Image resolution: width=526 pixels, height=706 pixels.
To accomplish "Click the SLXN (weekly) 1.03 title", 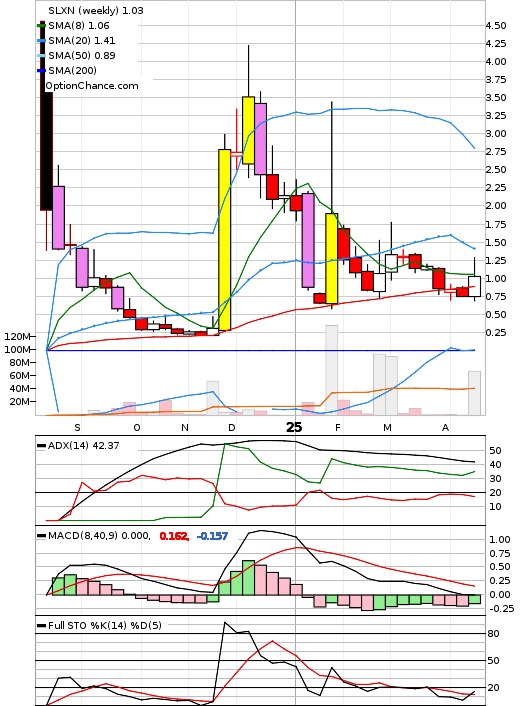I will (x=96, y=10).
